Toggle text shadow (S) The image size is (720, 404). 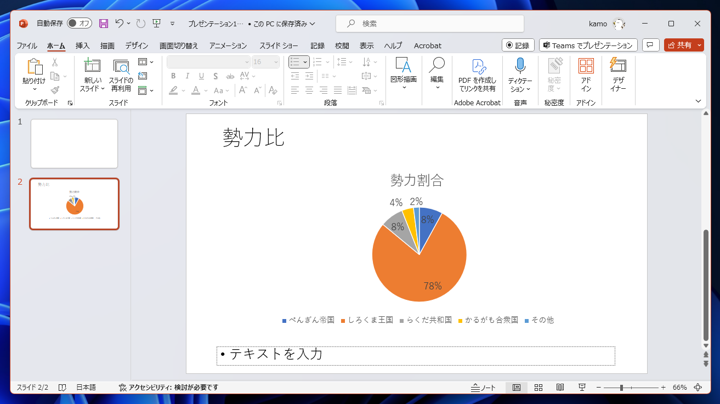(215, 76)
